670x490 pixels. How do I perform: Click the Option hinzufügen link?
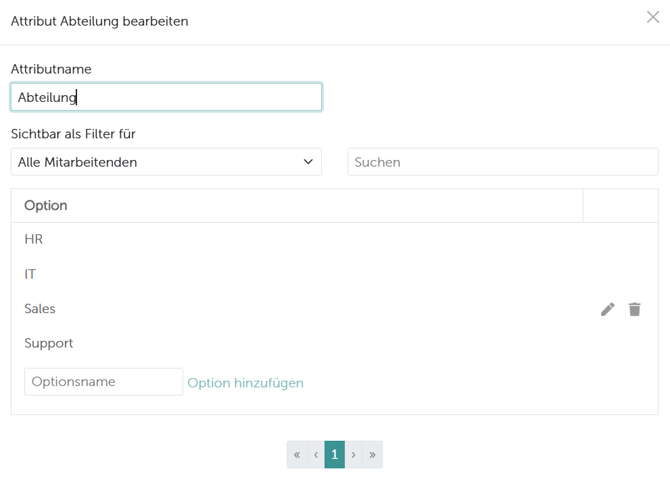245,383
